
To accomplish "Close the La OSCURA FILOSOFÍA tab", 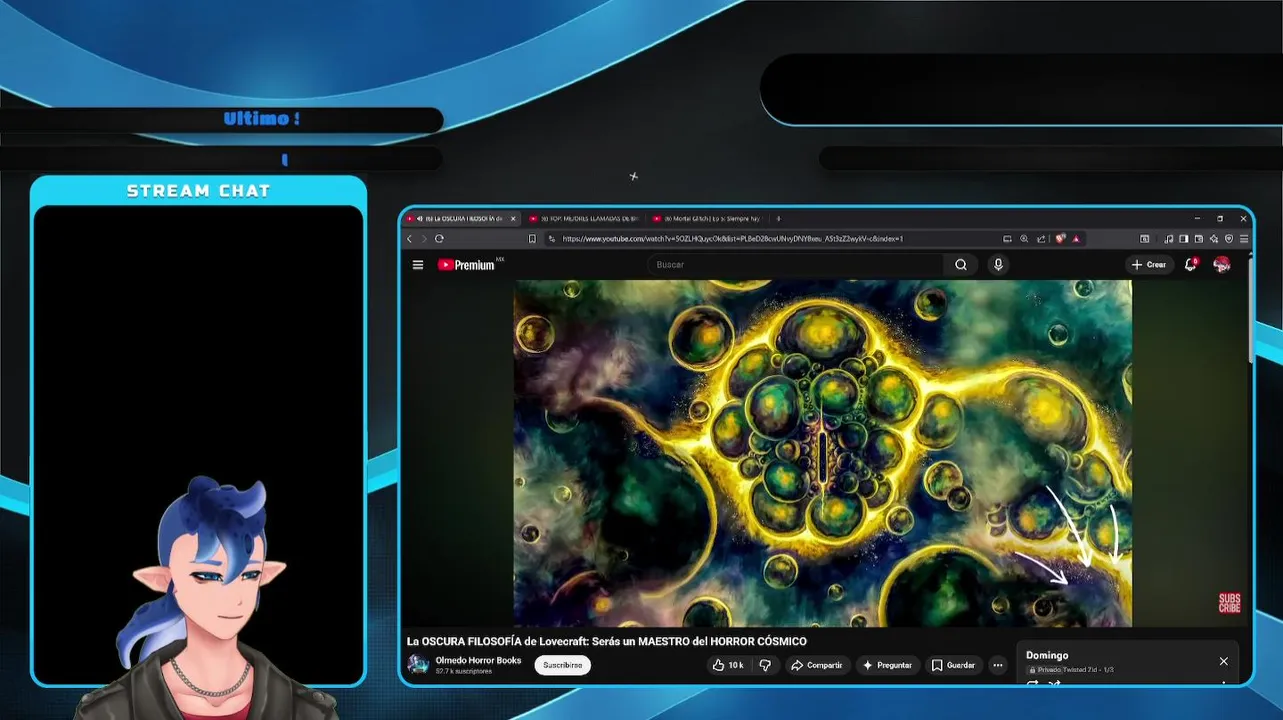I will [x=514, y=218].
